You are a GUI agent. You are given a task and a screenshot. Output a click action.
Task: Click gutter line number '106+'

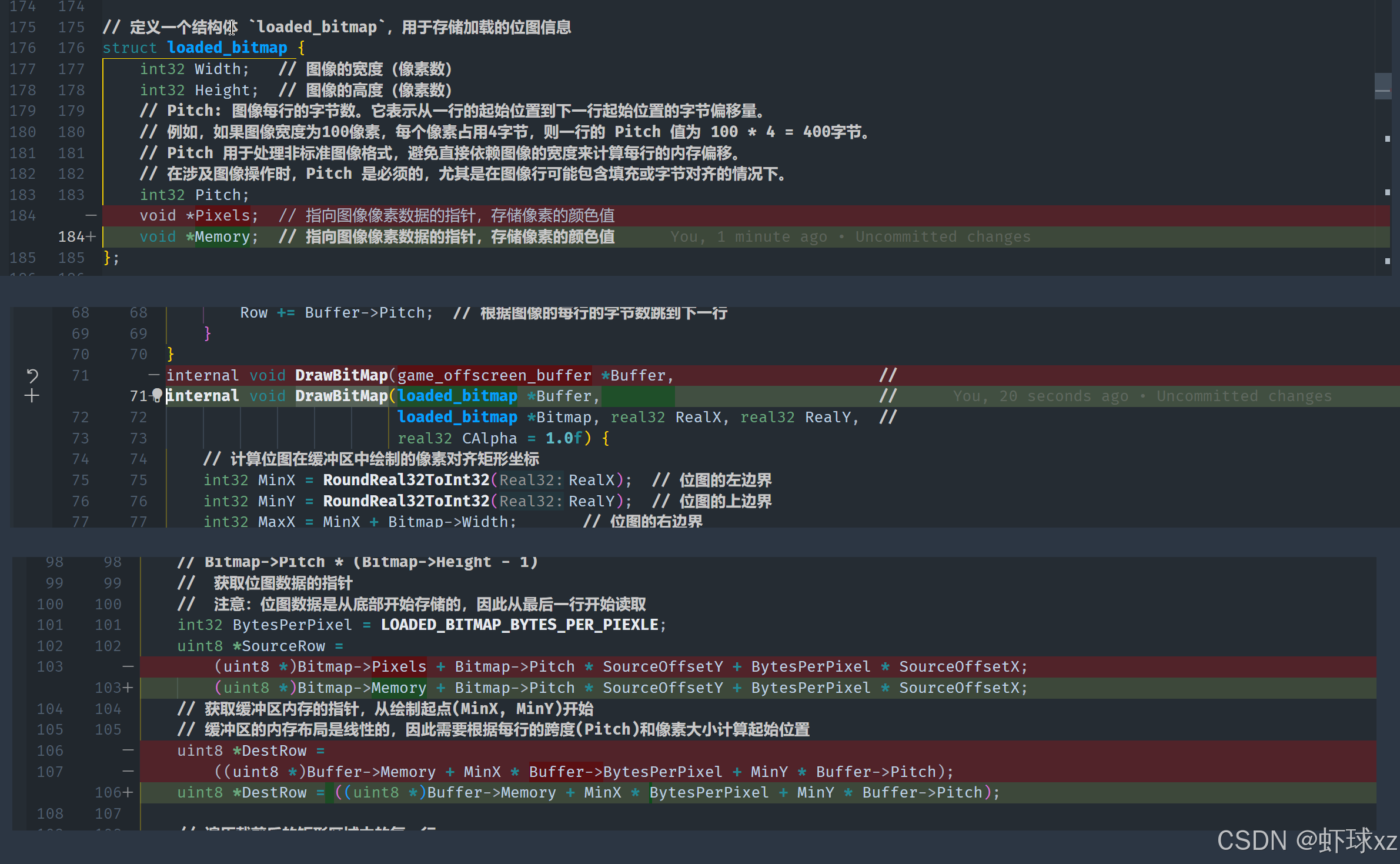pos(114,793)
